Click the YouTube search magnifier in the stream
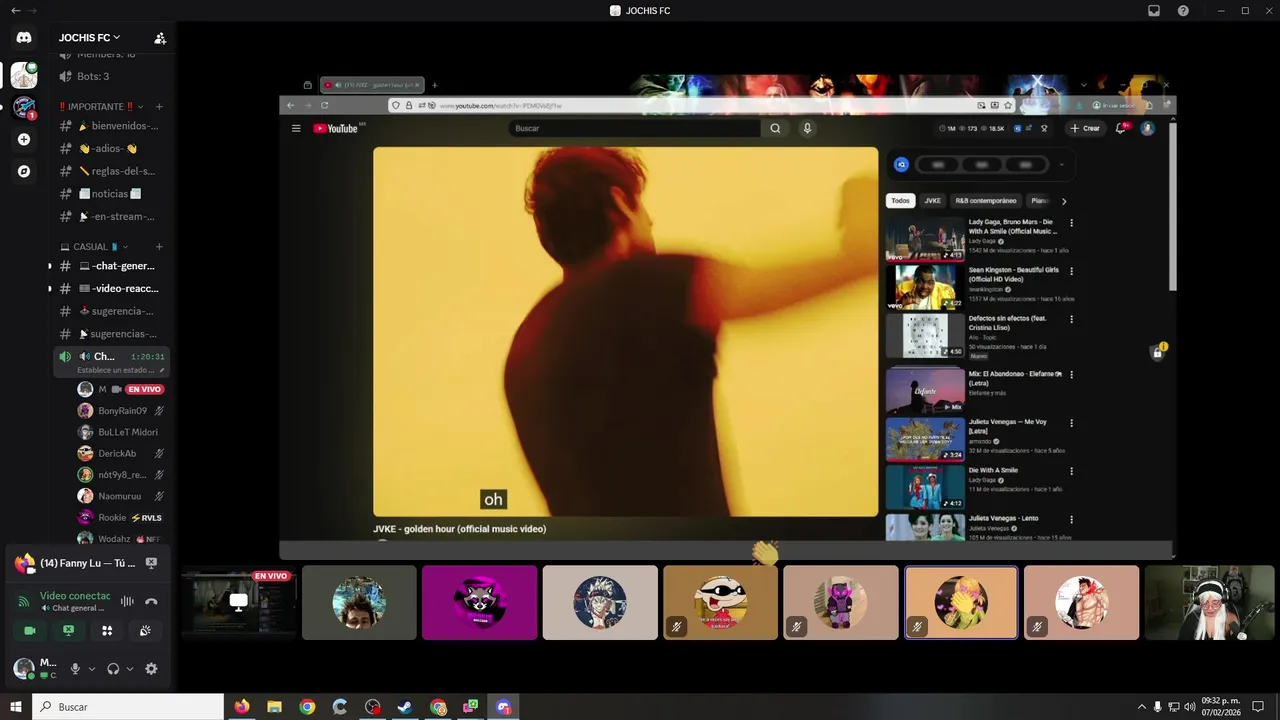Viewport: 1280px width, 720px height. pos(775,128)
